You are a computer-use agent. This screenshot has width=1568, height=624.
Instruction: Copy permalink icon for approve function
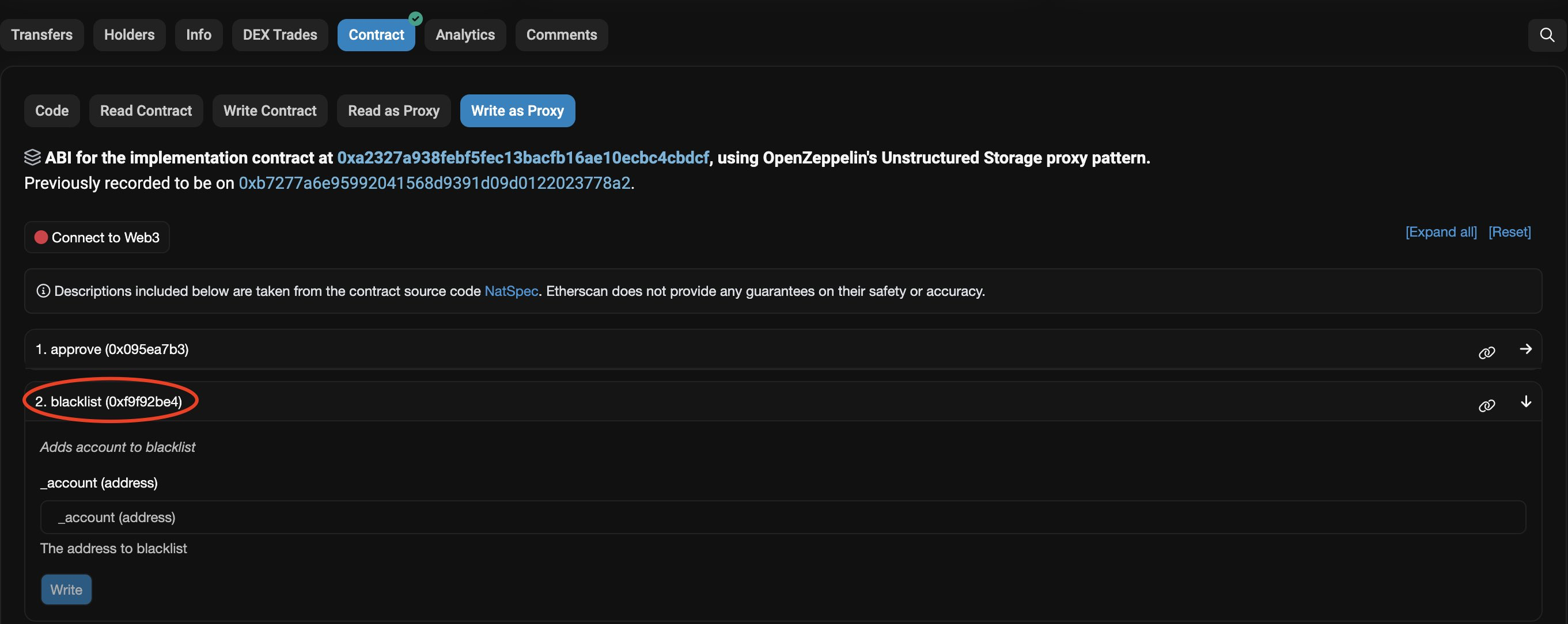click(x=1486, y=353)
